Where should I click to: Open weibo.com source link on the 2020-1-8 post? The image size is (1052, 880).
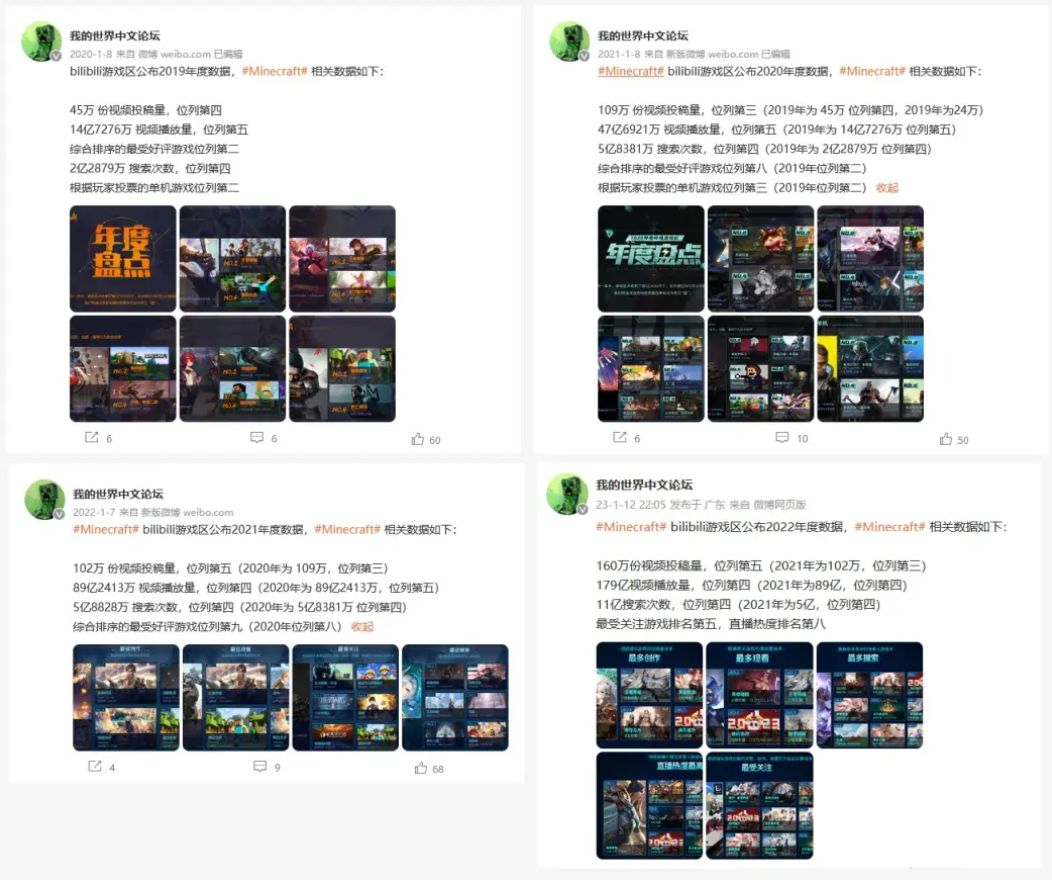click(185, 54)
